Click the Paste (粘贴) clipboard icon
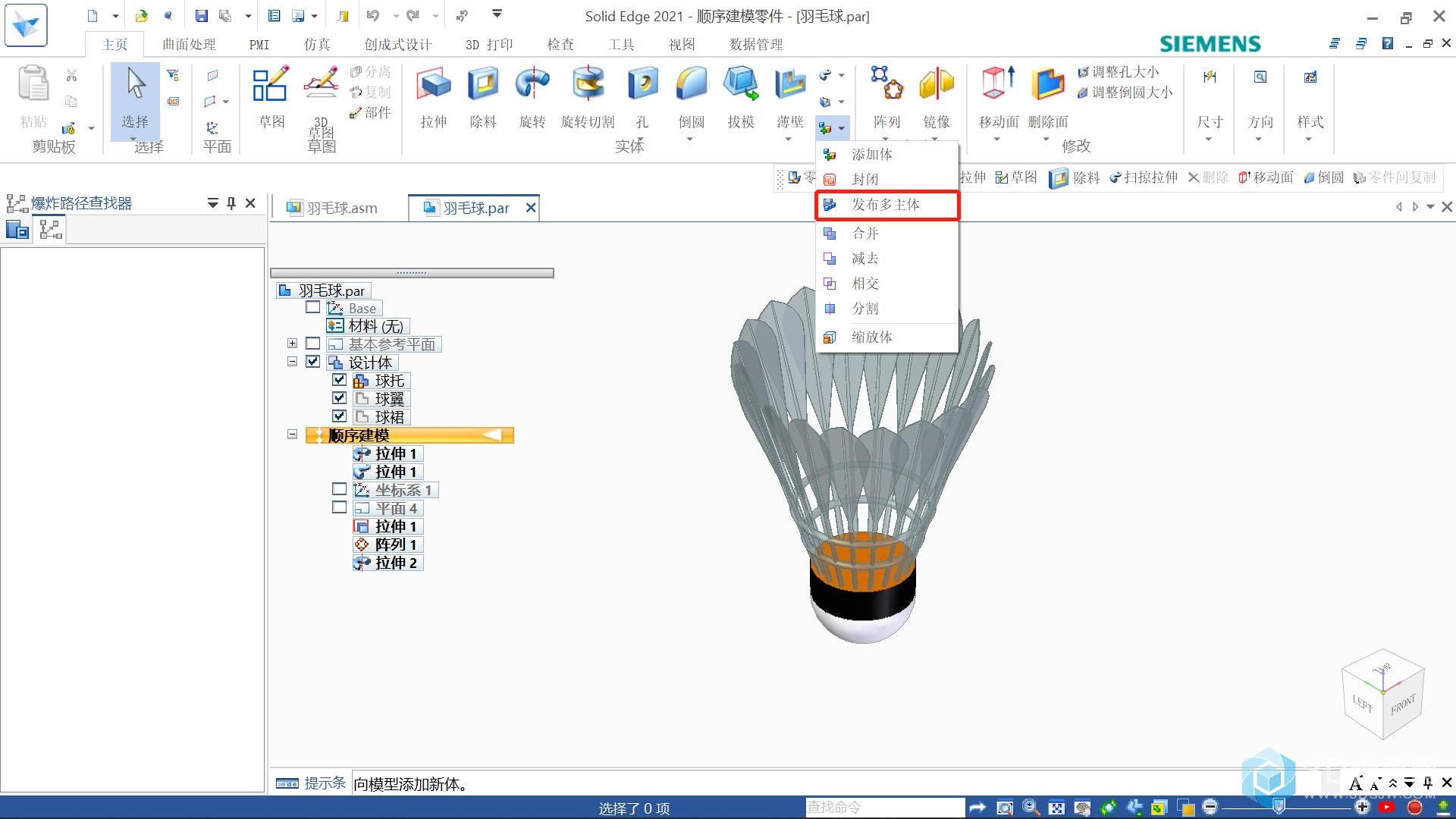 (x=33, y=84)
